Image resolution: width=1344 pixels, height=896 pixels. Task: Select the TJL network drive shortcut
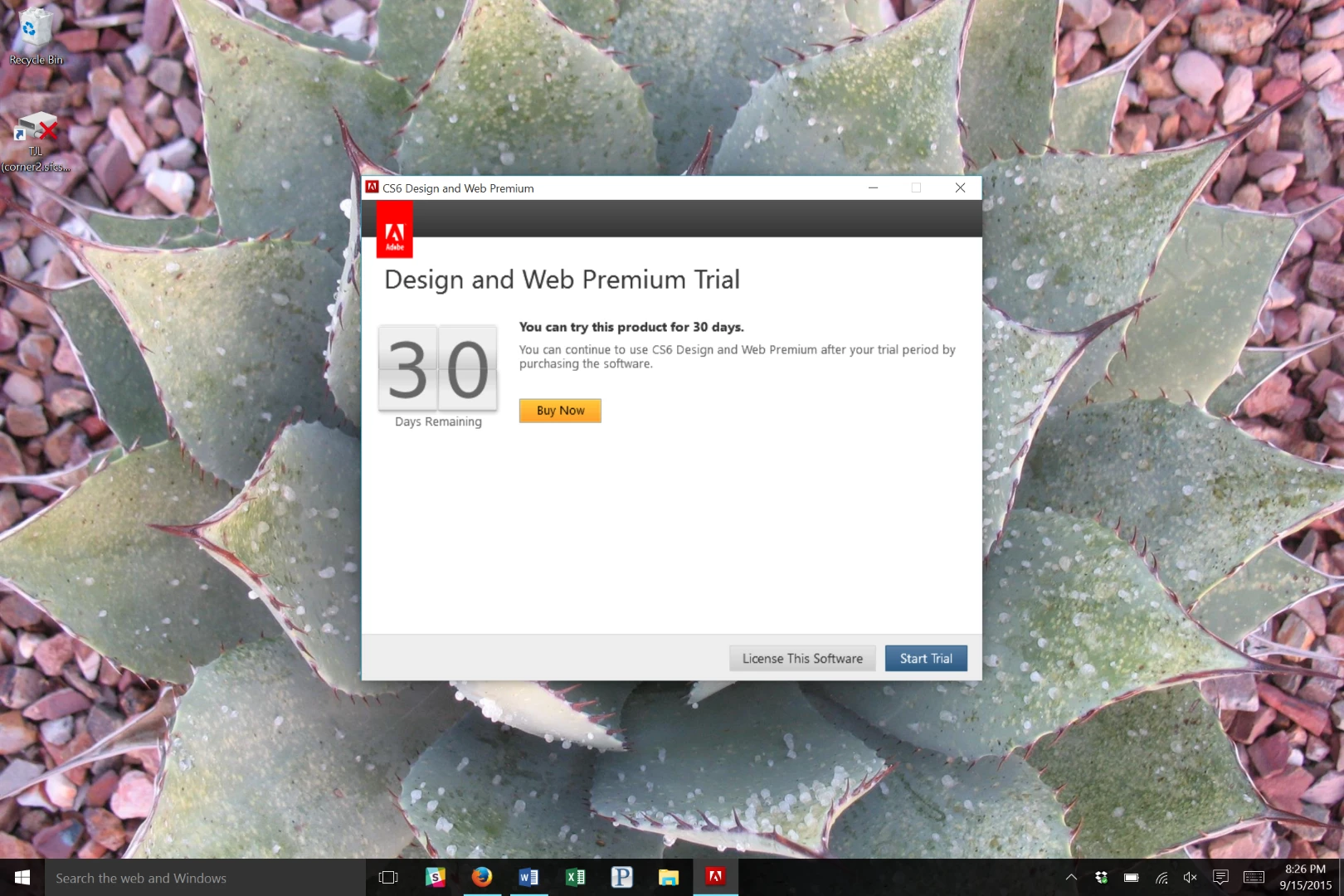(36, 141)
